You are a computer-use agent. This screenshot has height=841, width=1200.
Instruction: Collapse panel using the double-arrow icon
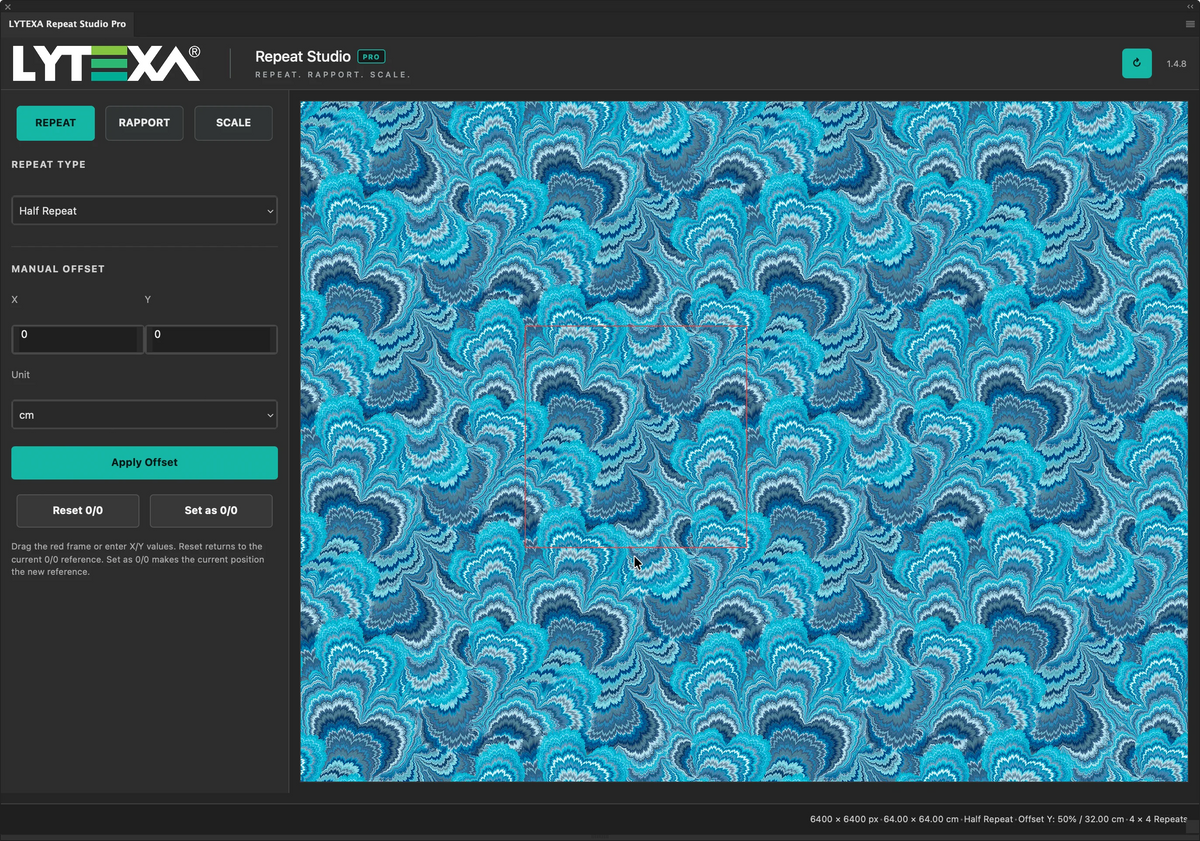[x=1190, y=6]
